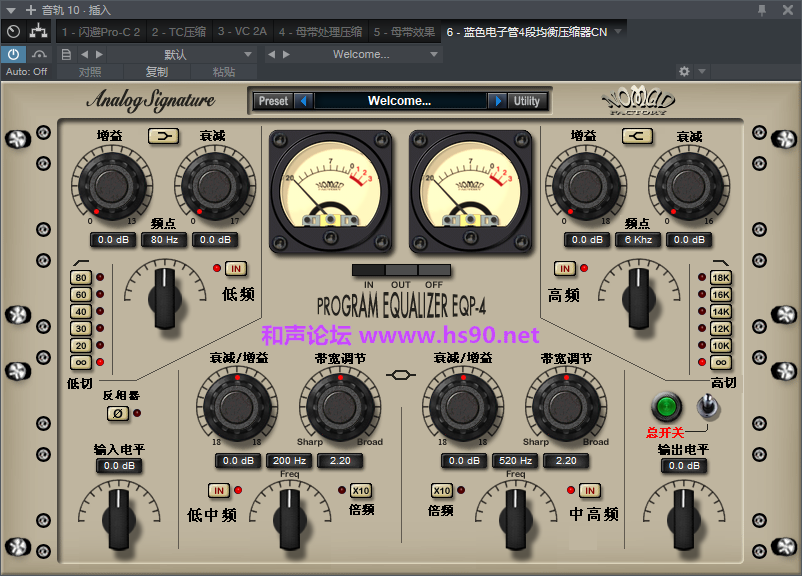
Task: Click the 复制 copy button
Action: click(x=157, y=72)
